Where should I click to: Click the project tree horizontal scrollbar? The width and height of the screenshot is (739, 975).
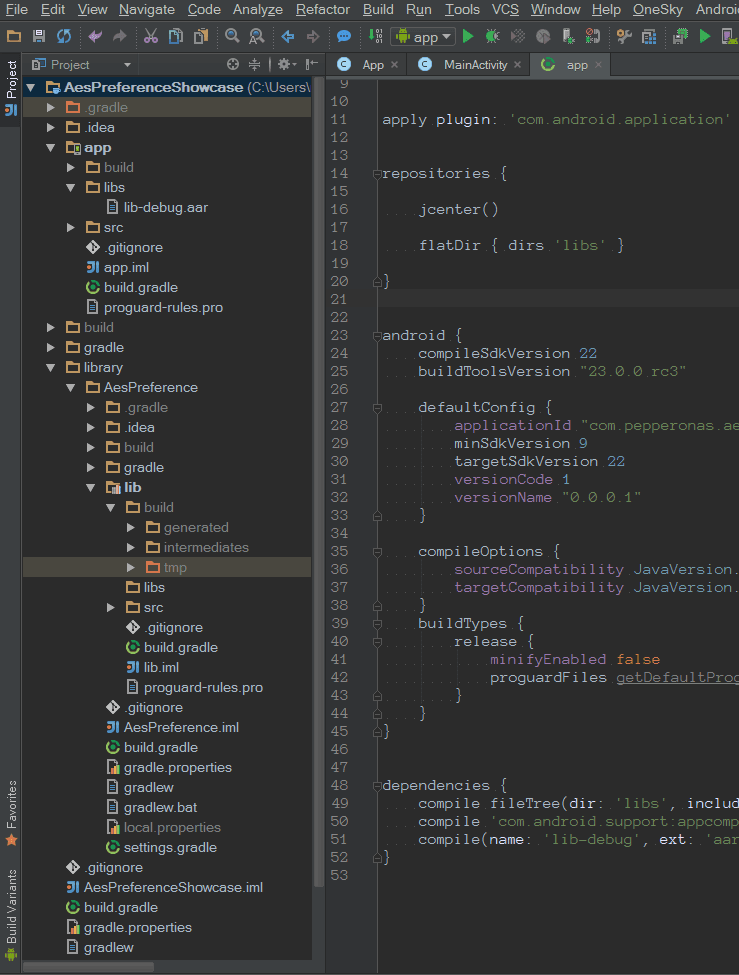pos(88,967)
